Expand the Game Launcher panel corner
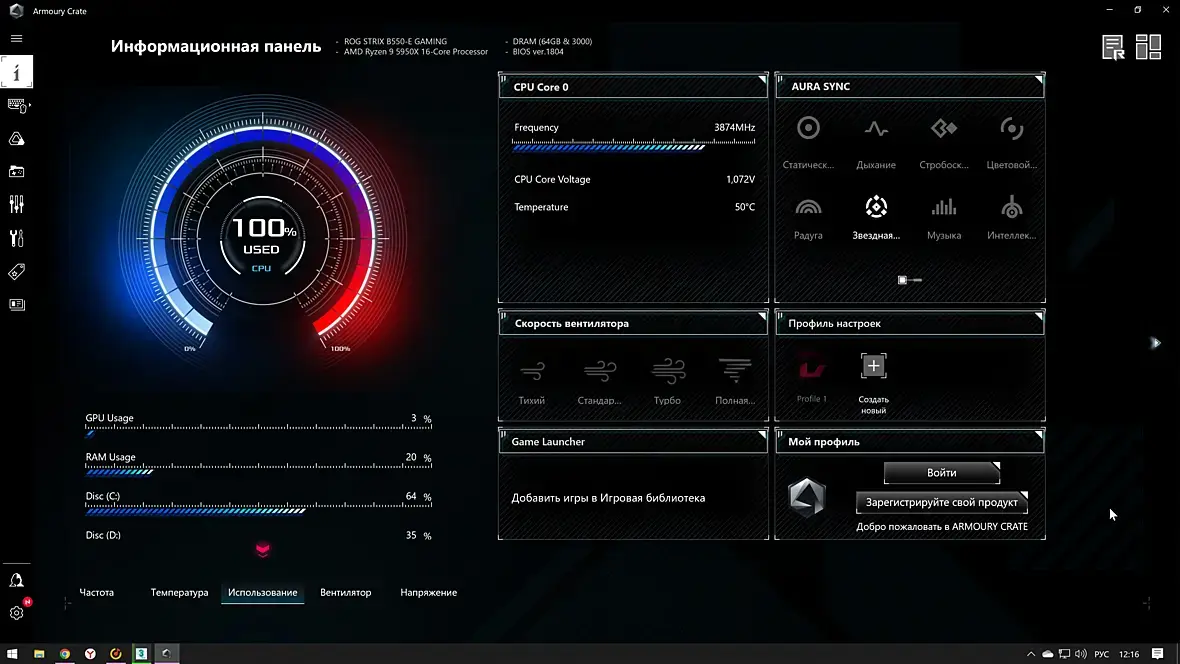The width and height of the screenshot is (1180, 664). [x=762, y=434]
